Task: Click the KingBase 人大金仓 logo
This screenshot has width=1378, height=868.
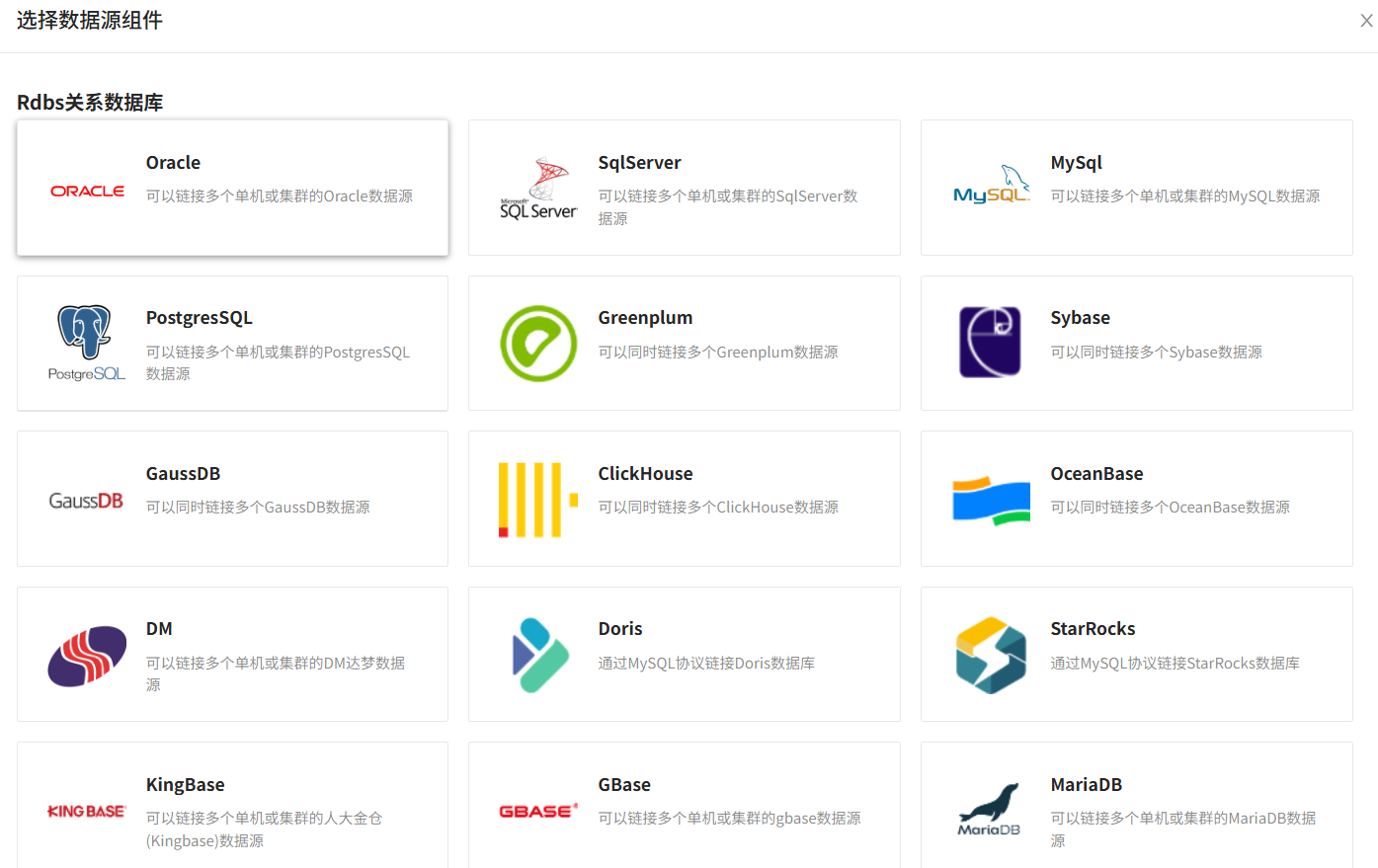Action: point(87,810)
